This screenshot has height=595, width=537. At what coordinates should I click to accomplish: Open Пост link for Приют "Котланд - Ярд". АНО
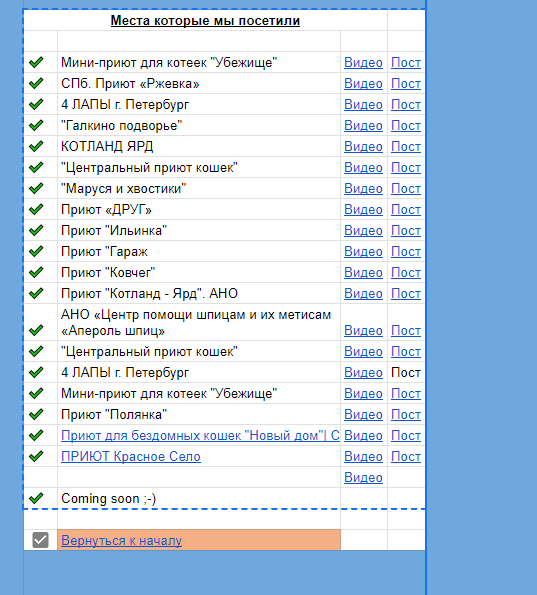406,294
